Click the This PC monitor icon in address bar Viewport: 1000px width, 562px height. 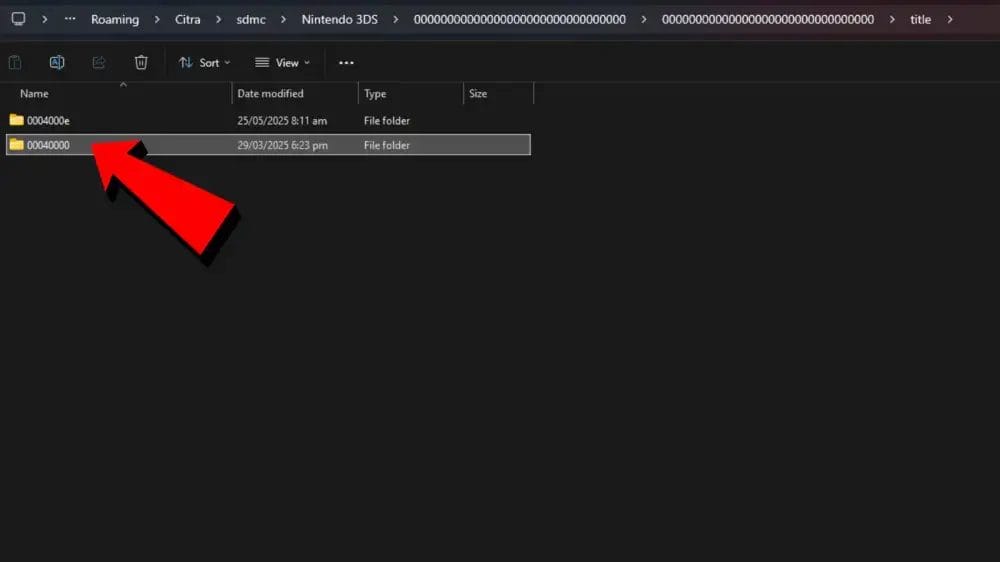[18, 19]
